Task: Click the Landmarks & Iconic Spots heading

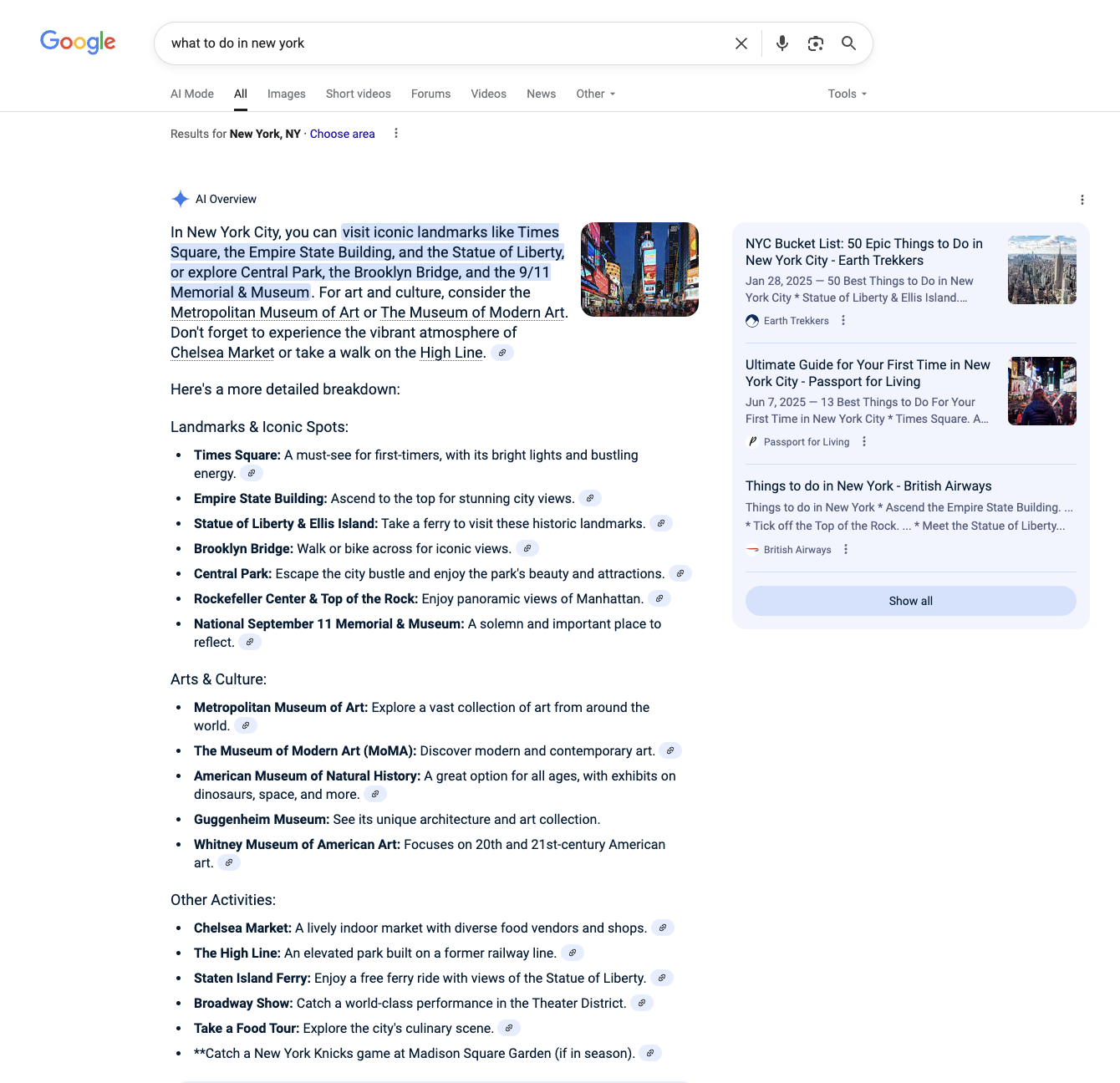Action: click(259, 427)
